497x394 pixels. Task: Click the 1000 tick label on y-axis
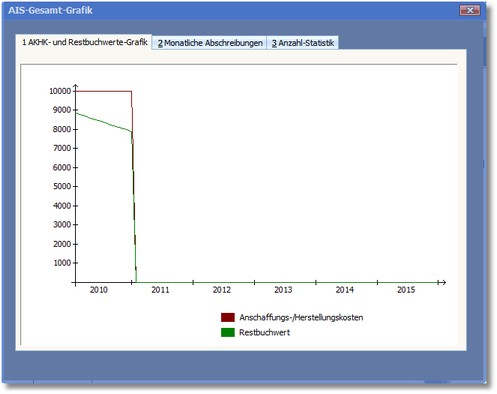(62, 263)
